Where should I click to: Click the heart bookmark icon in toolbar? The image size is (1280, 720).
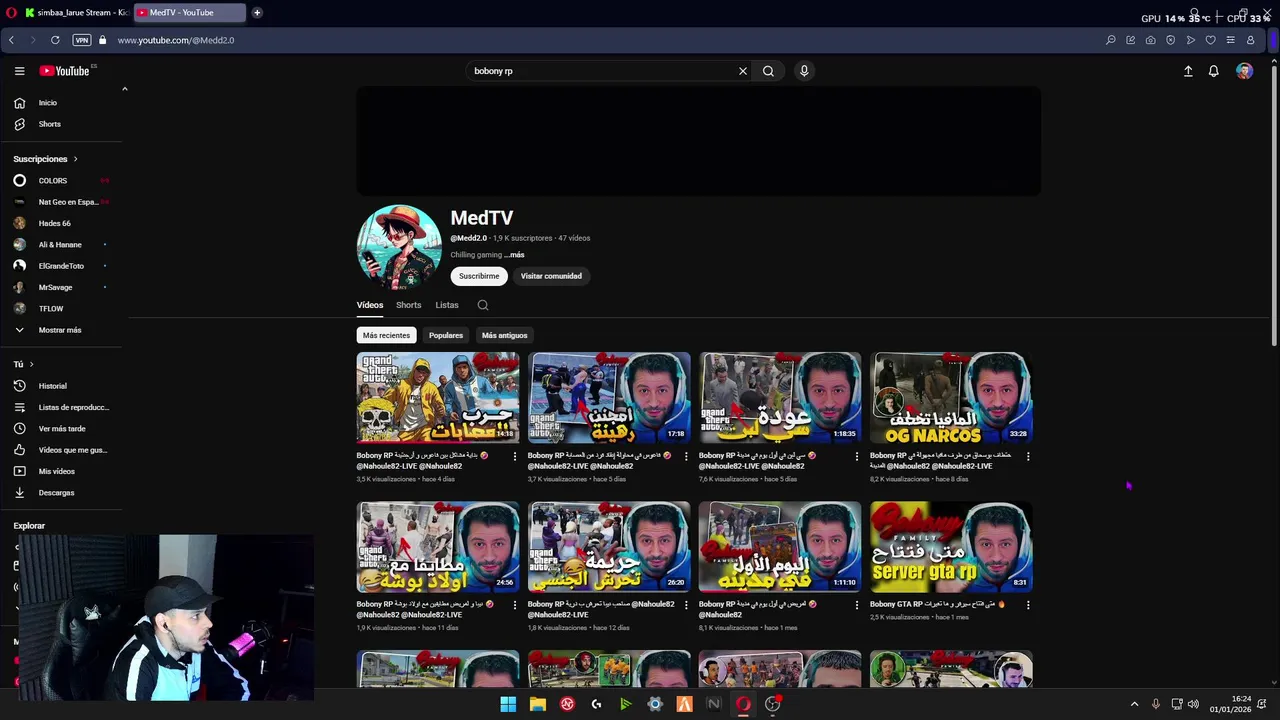pos(1210,40)
